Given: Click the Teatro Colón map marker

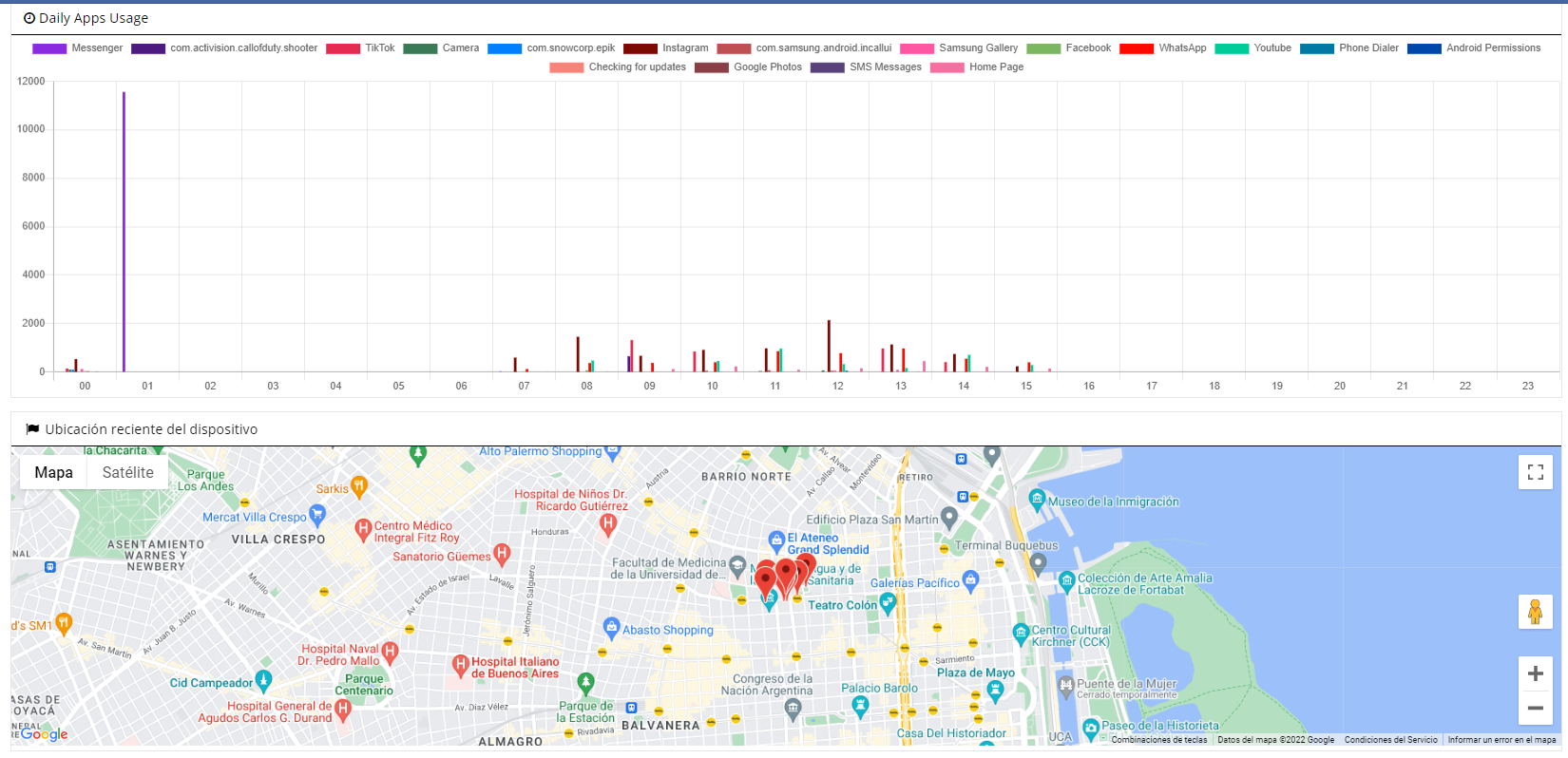Looking at the screenshot, I should [x=888, y=601].
